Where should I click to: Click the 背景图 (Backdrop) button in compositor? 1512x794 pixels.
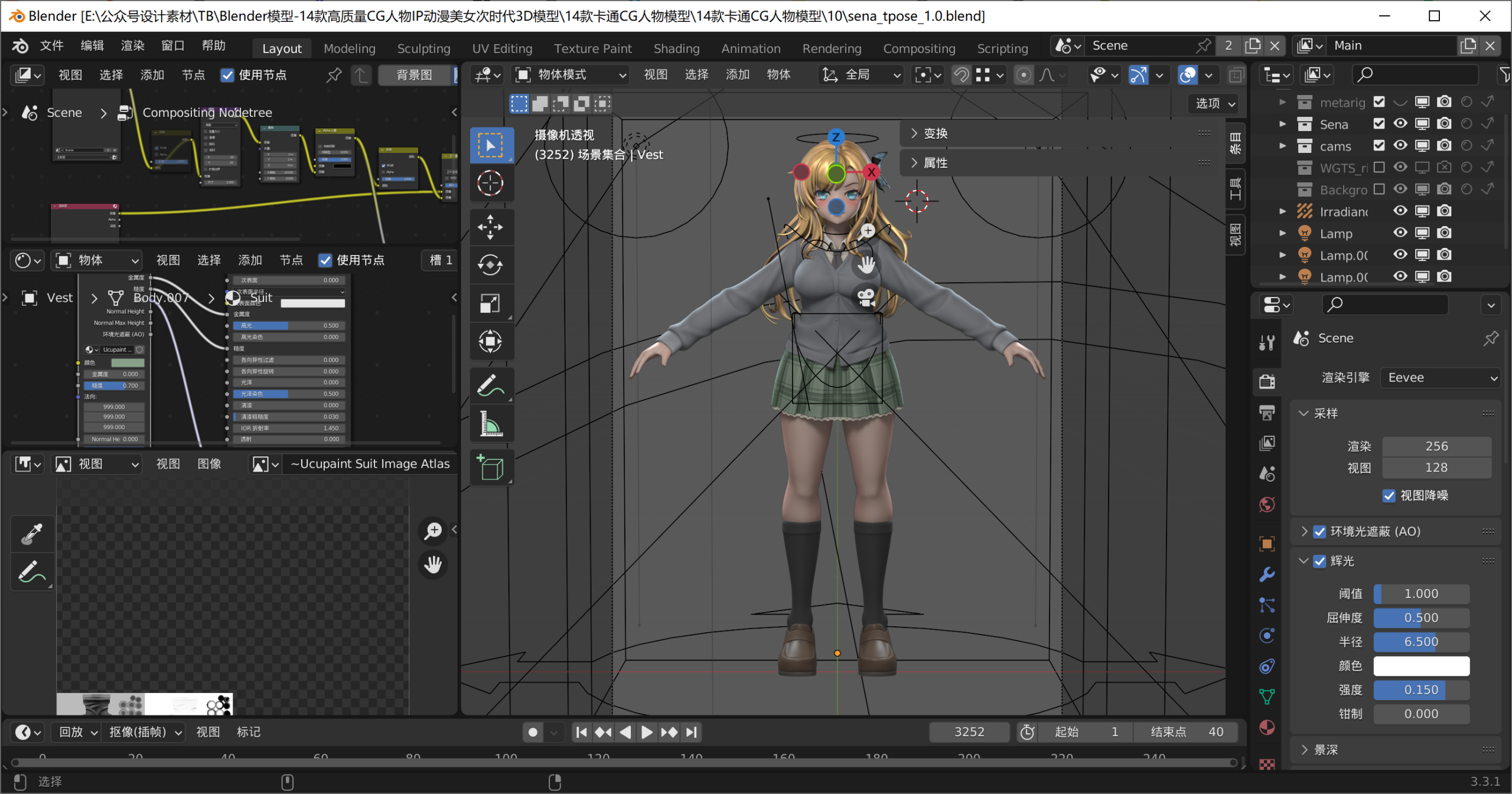click(x=414, y=75)
